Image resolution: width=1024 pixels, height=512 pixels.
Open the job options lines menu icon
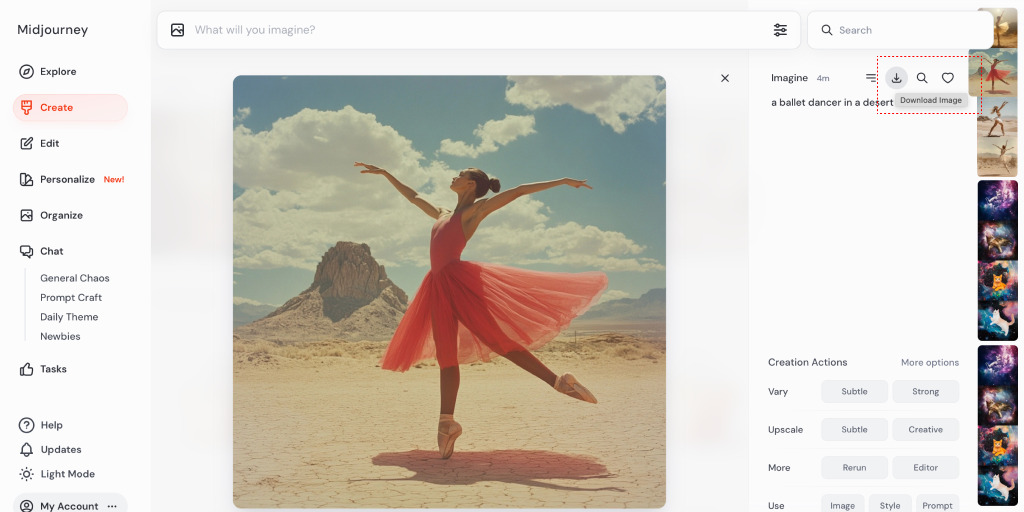pyautogui.click(x=871, y=78)
